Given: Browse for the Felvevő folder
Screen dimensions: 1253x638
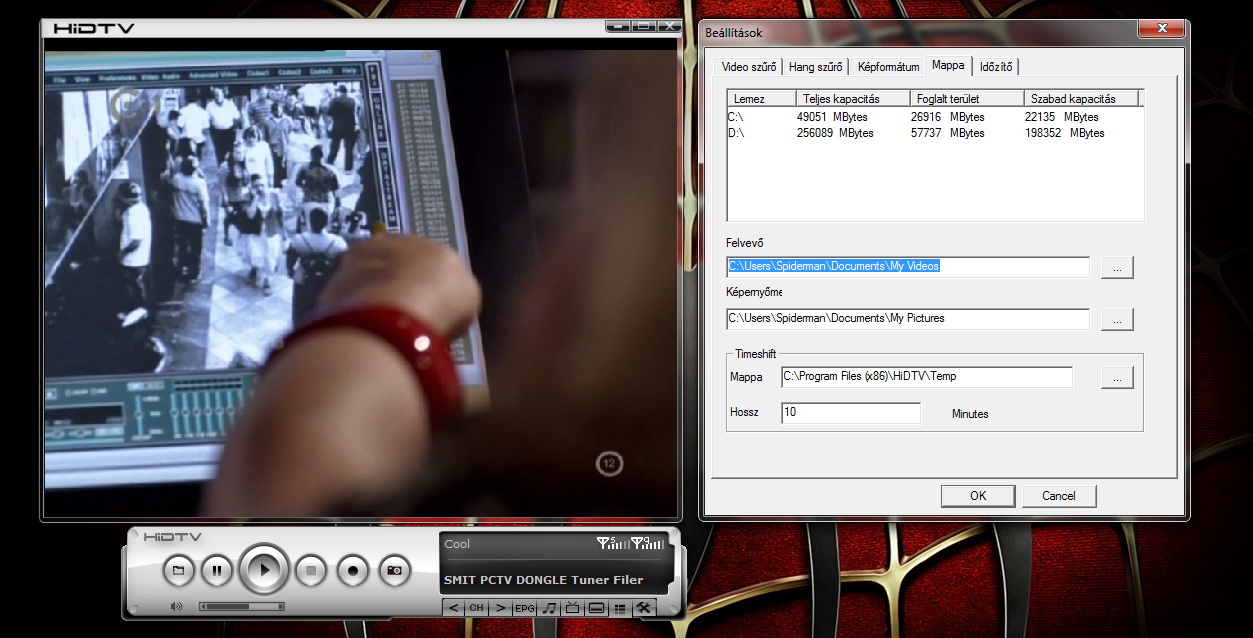Looking at the screenshot, I should [x=1117, y=267].
